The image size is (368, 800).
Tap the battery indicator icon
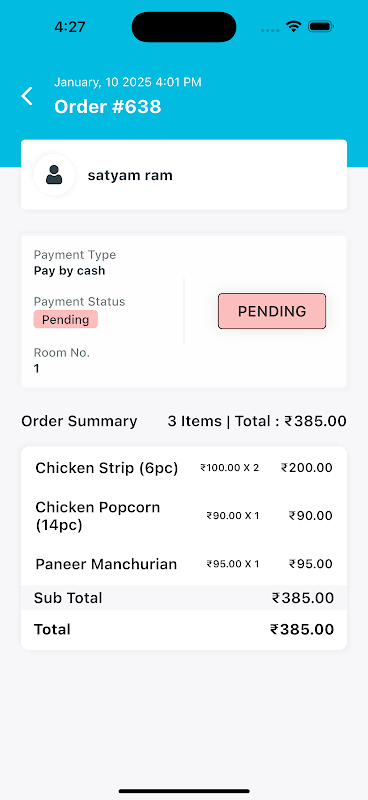point(321,27)
